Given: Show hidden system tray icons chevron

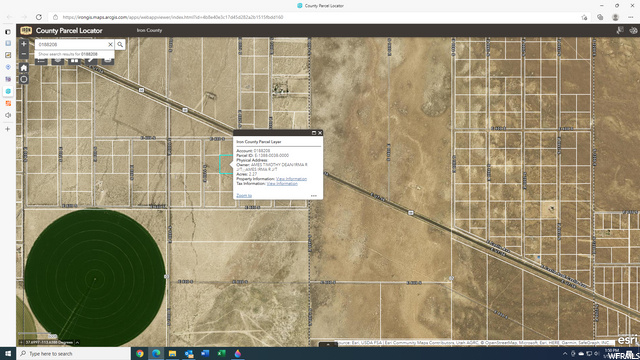Looking at the screenshot, I should [565, 353].
